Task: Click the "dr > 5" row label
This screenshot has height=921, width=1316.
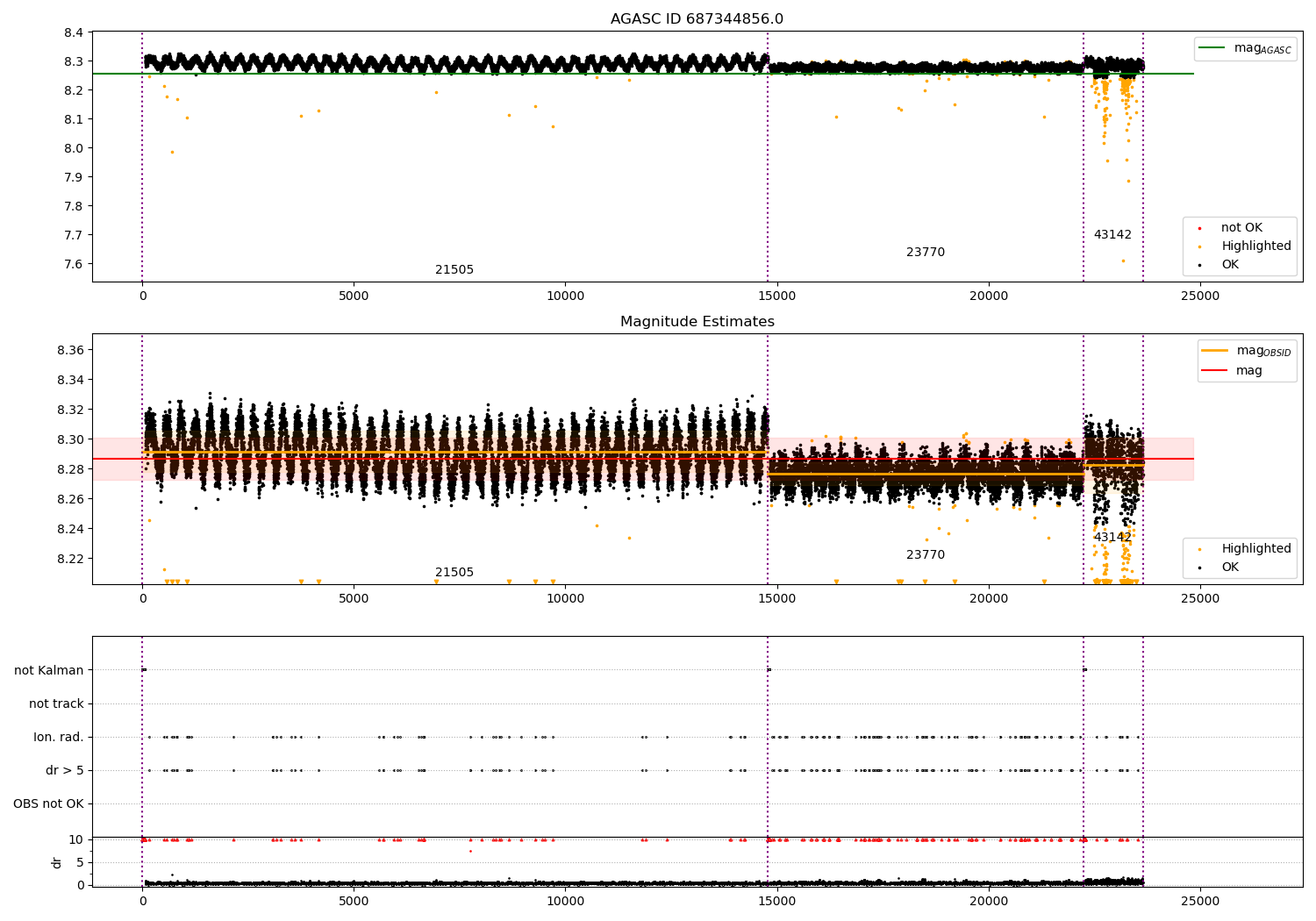Action: [65, 771]
